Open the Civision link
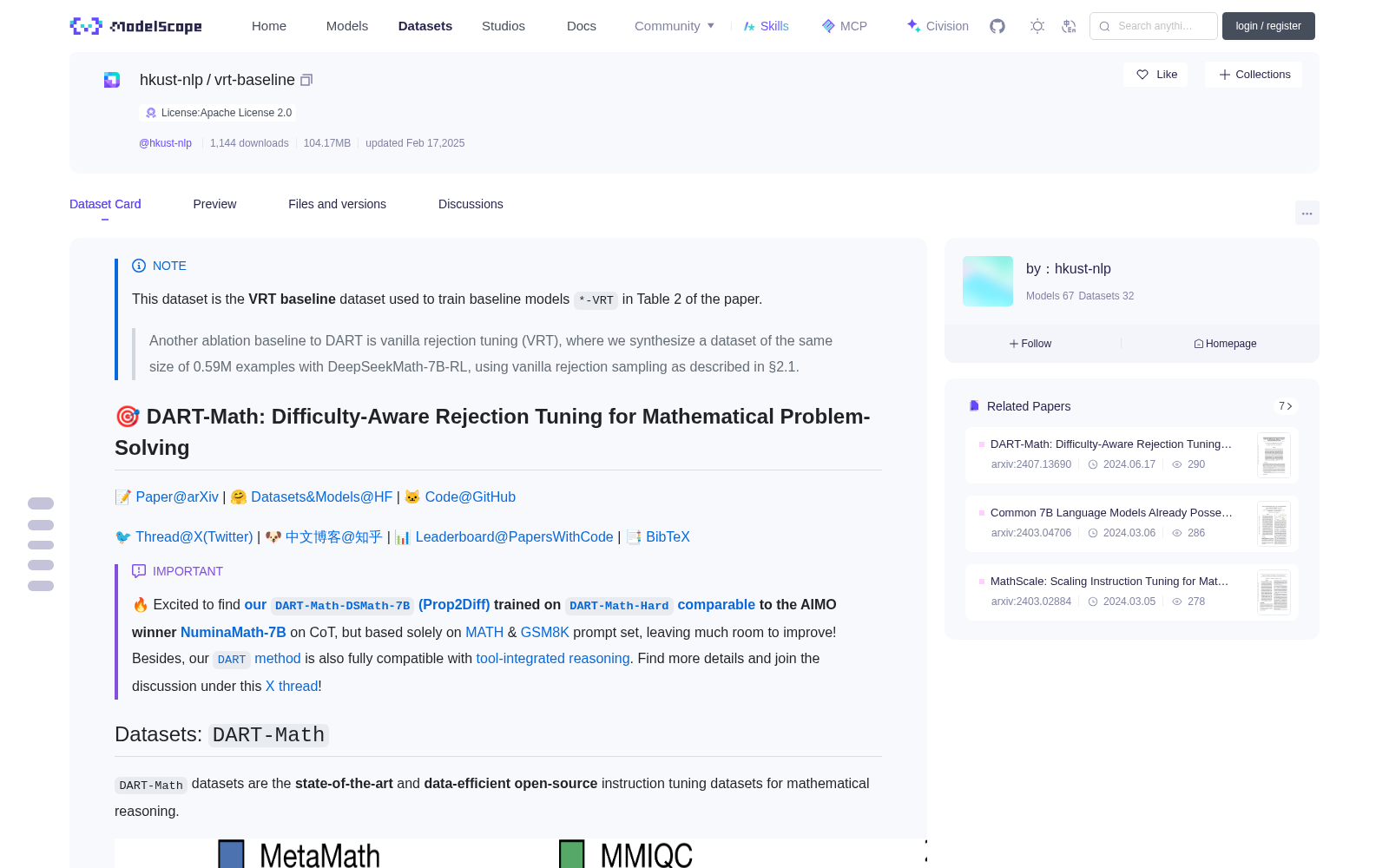 point(938,26)
